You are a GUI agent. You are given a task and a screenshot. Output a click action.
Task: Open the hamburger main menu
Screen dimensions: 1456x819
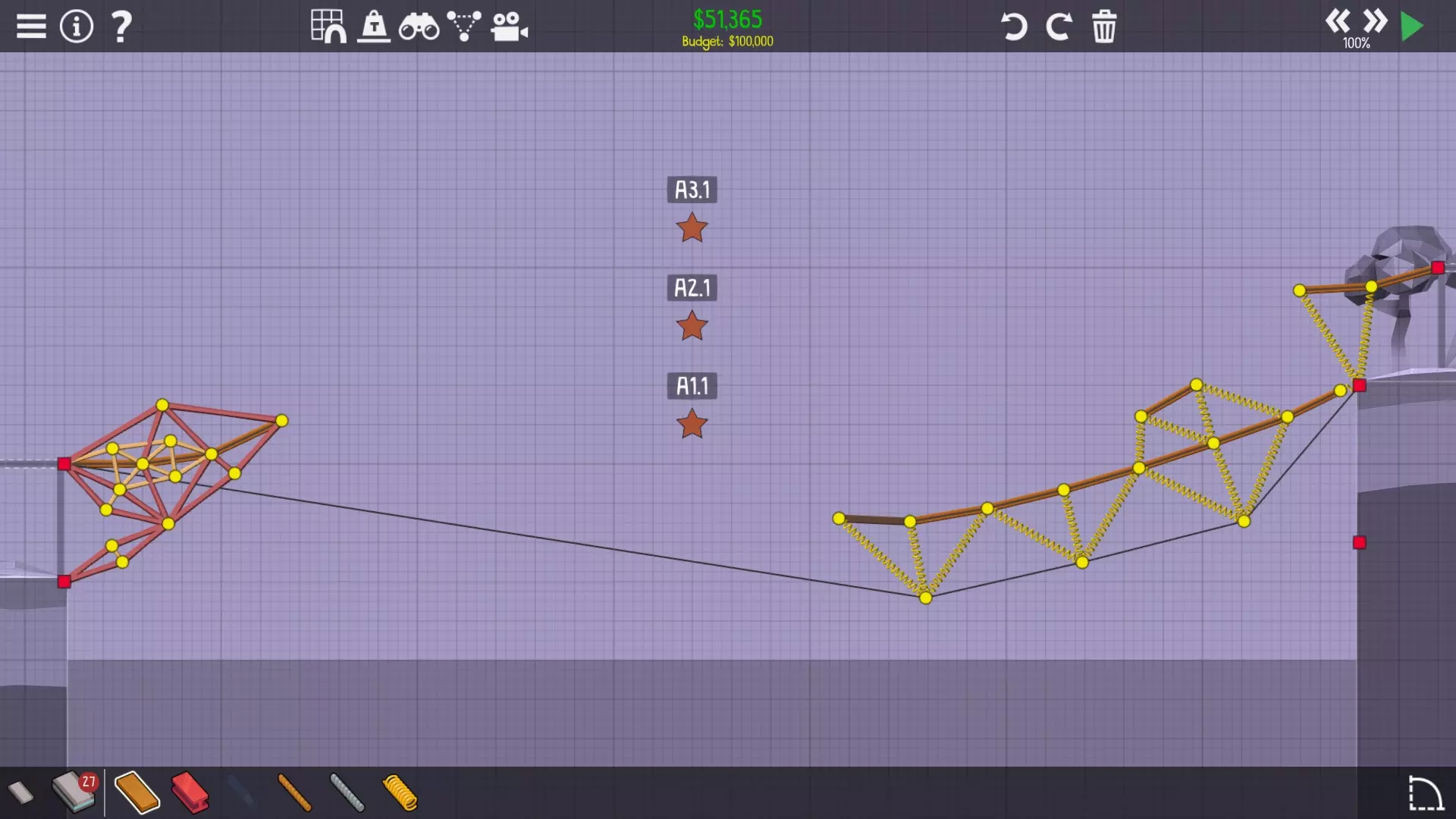coord(31,27)
